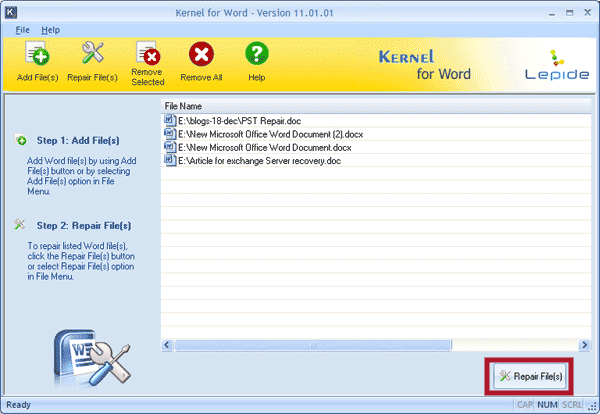Image resolution: width=600 pixels, height=414 pixels.
Task: Click the Step 1 Add File(s) plus icon
Action: point(22,140)
